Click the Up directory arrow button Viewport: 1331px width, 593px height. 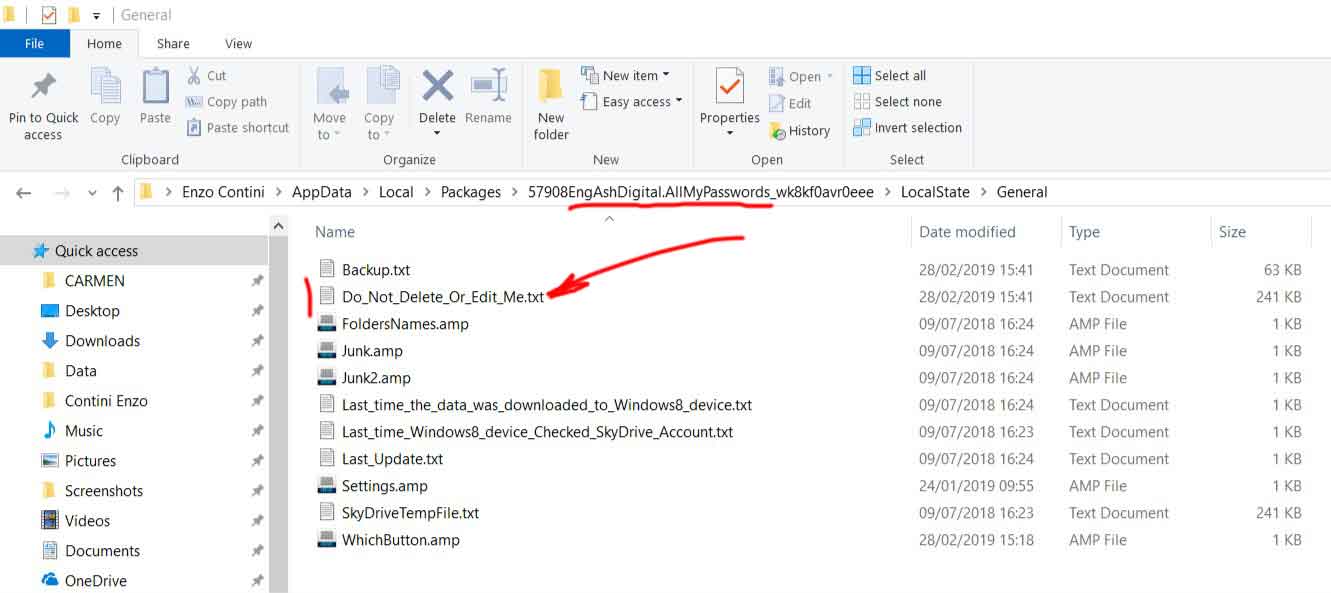118,193
